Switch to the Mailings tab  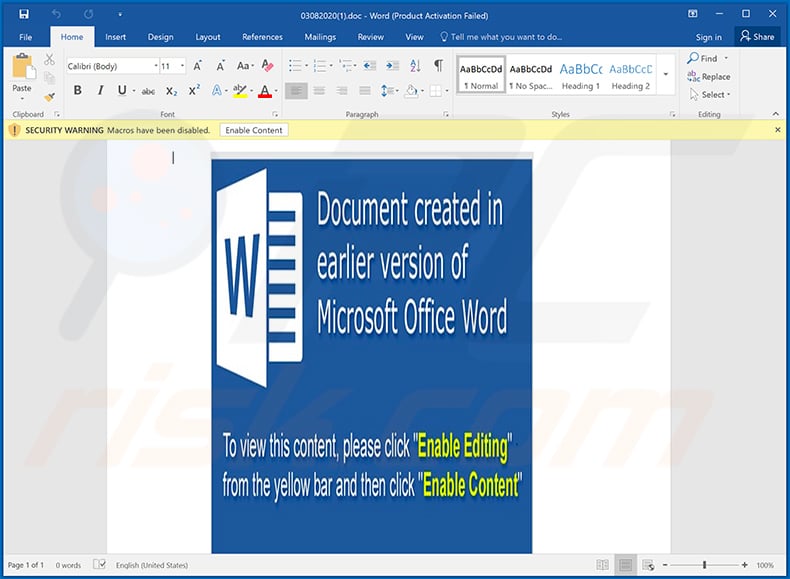point(320,37)
